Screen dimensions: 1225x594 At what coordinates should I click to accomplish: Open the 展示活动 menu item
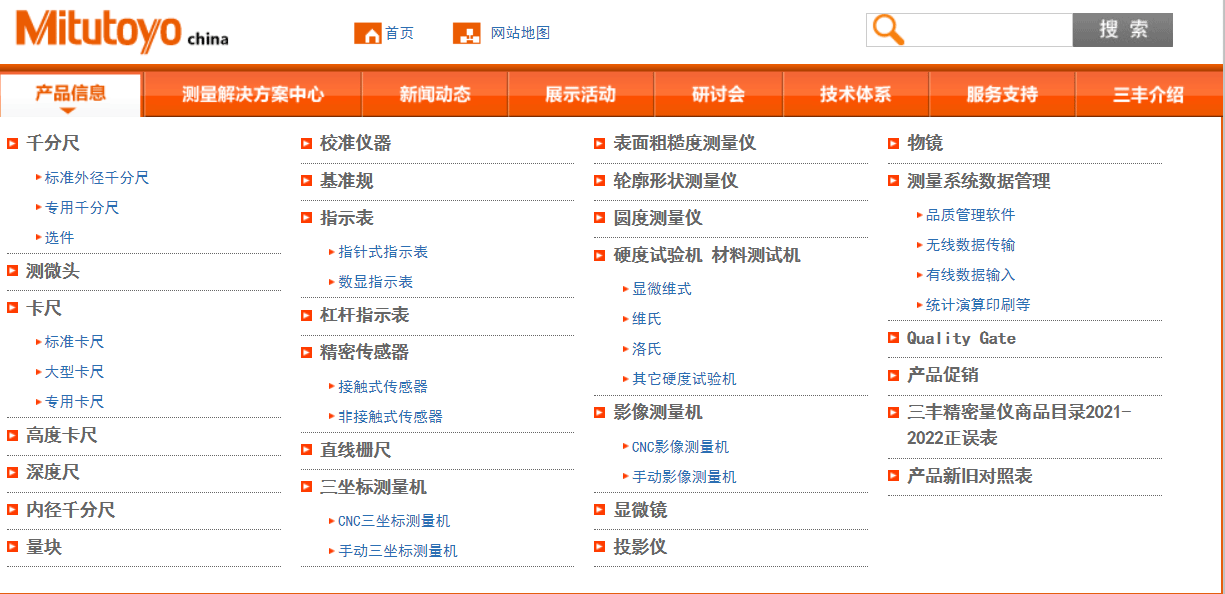[581, 95]
